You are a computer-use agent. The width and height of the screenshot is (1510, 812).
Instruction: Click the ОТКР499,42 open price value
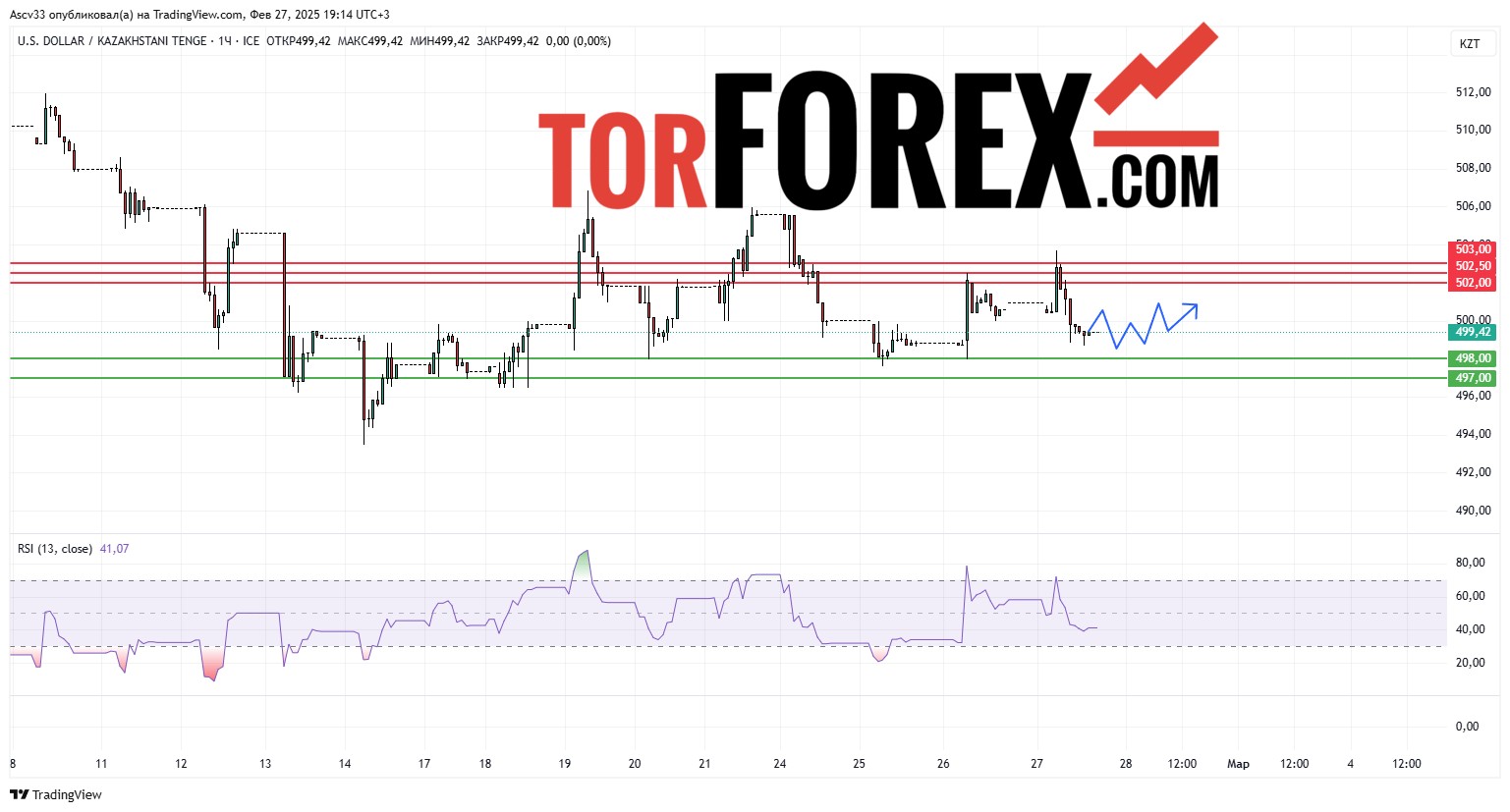pyautogui.click(x=299, y=41)
